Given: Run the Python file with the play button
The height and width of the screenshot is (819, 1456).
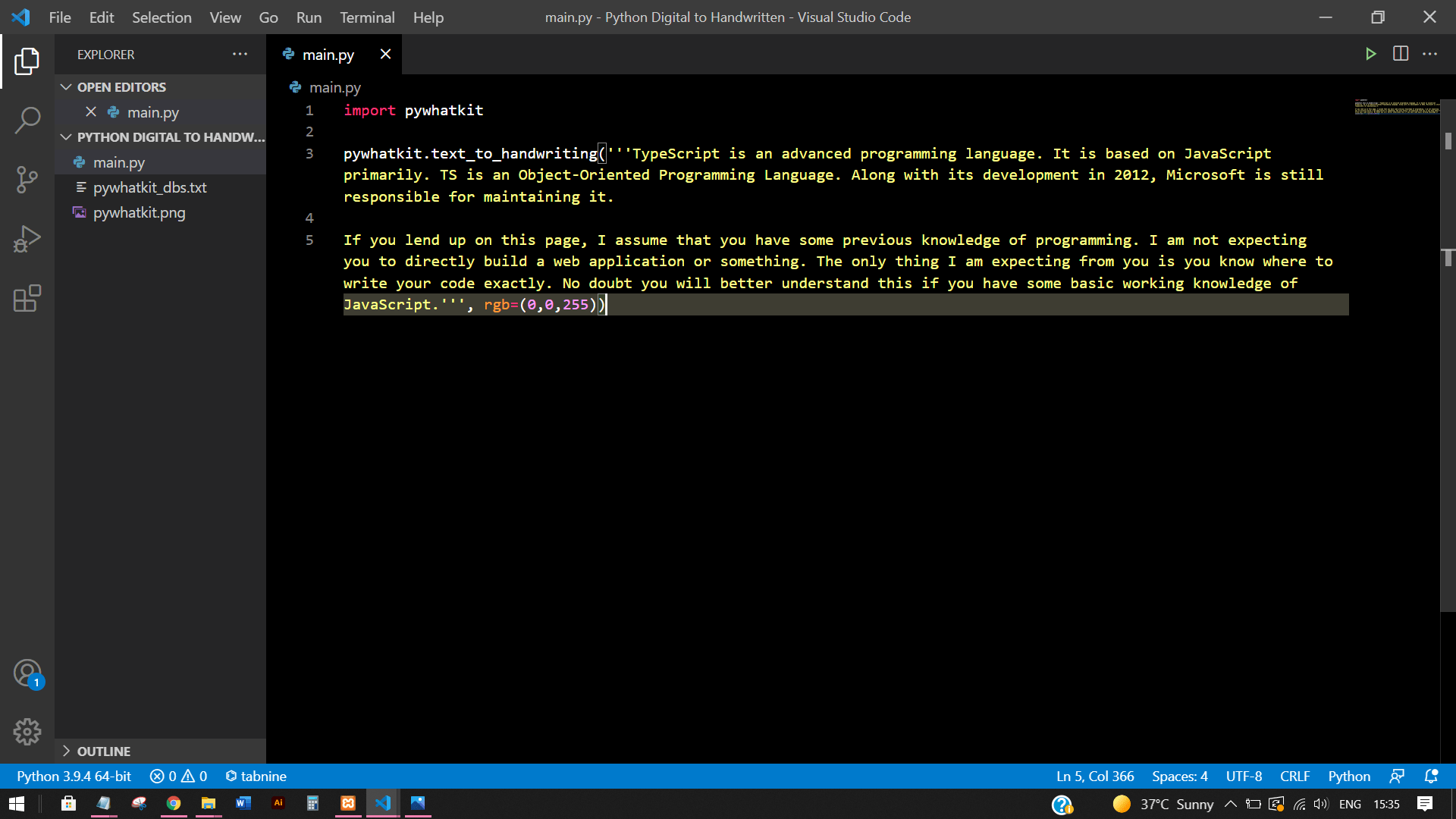Looking at the screenshot, I should [1370, 54].
